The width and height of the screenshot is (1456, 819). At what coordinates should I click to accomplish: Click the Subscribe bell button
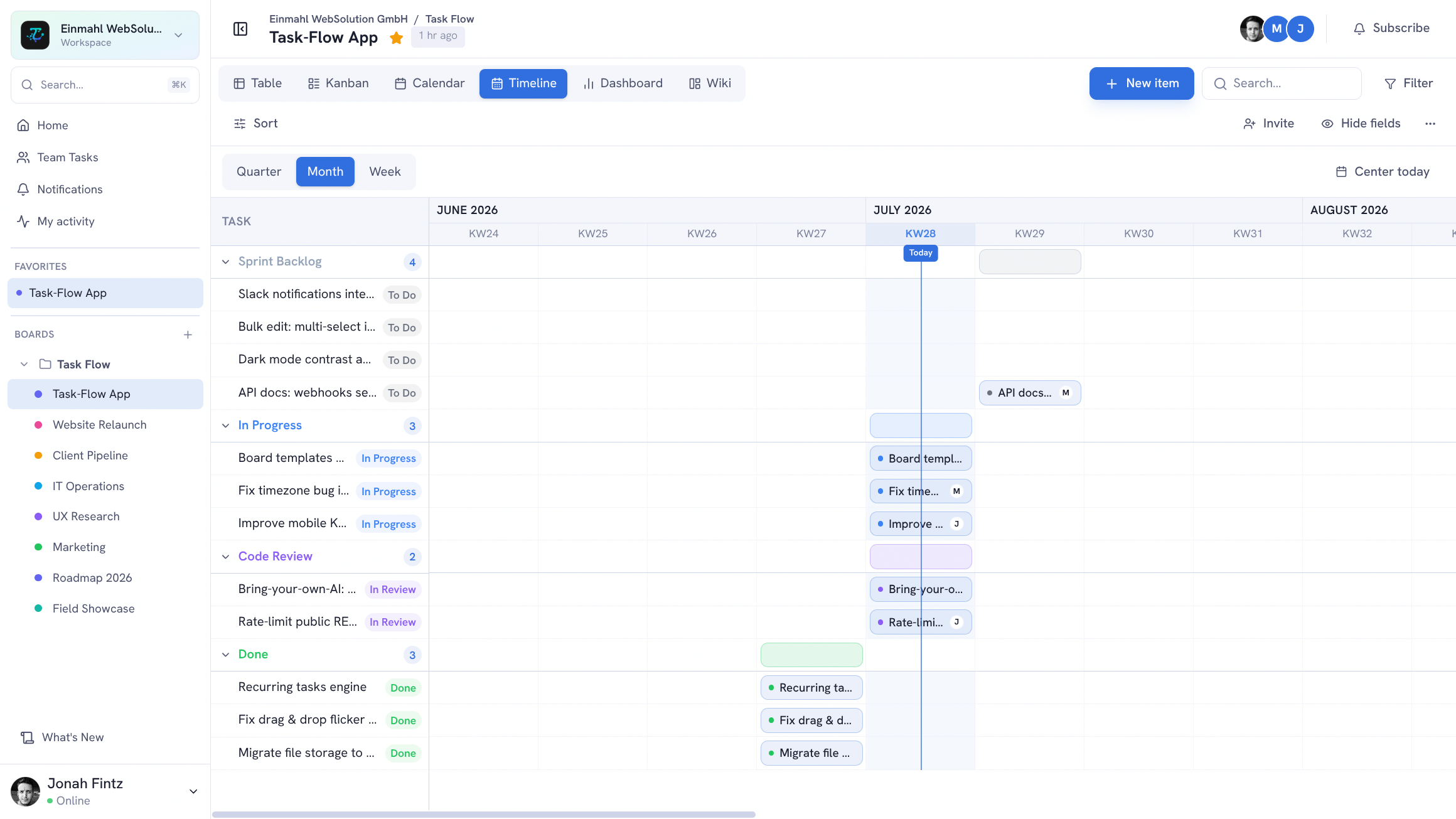(1391, 28)
